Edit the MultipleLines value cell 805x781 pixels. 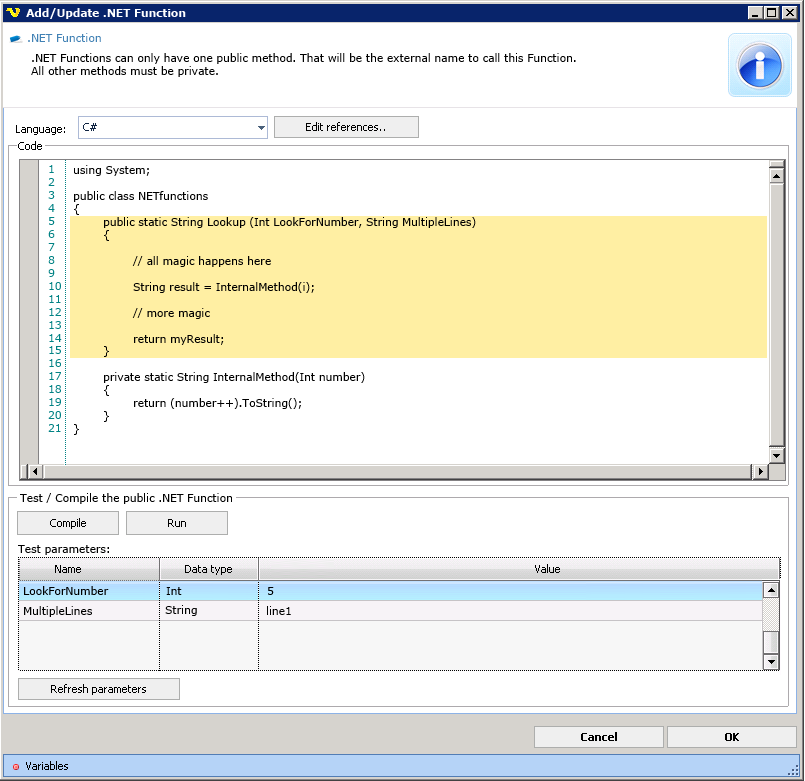pos(510,610)
